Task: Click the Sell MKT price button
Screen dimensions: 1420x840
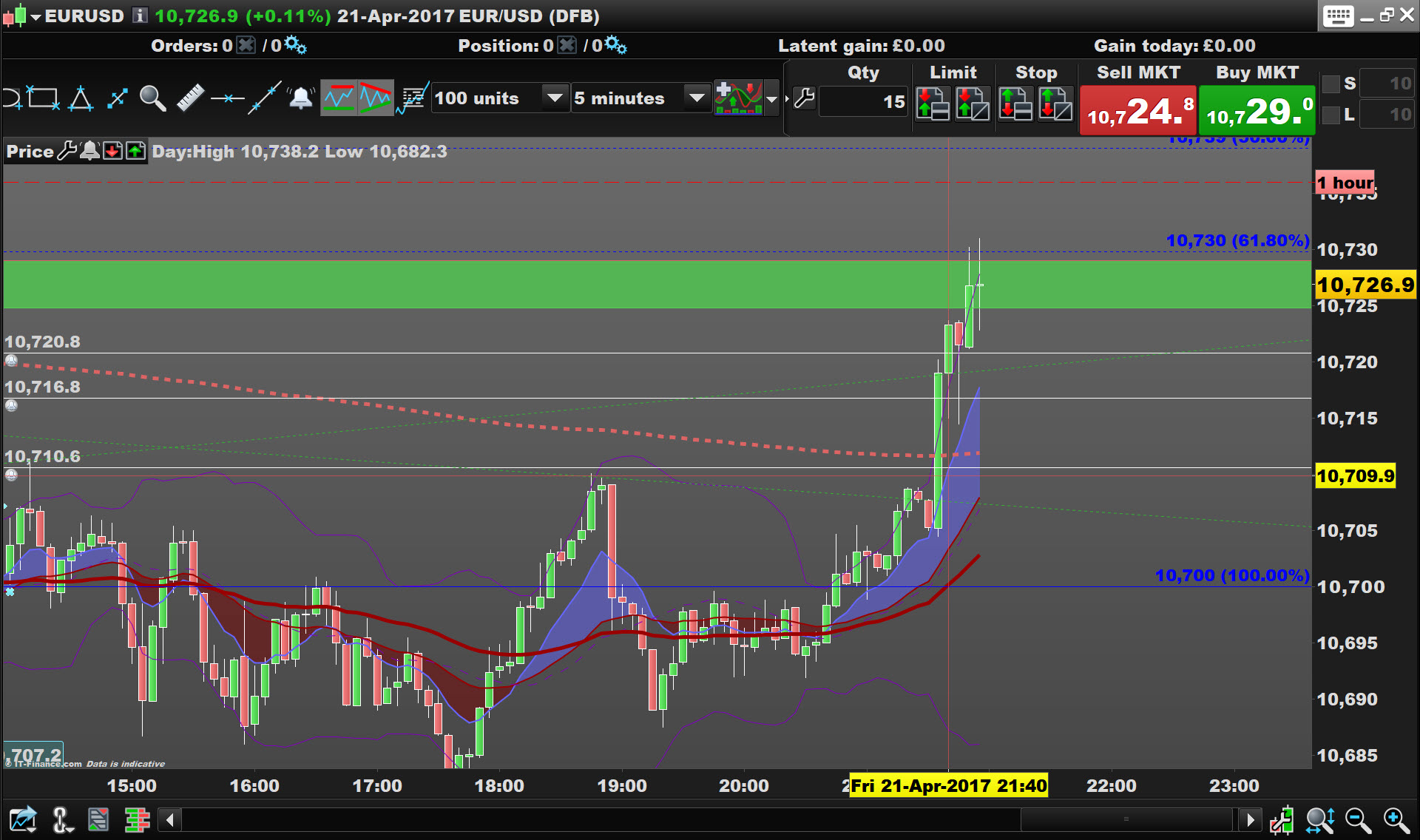Action: pyautogui.click(x=1137, y=111)
